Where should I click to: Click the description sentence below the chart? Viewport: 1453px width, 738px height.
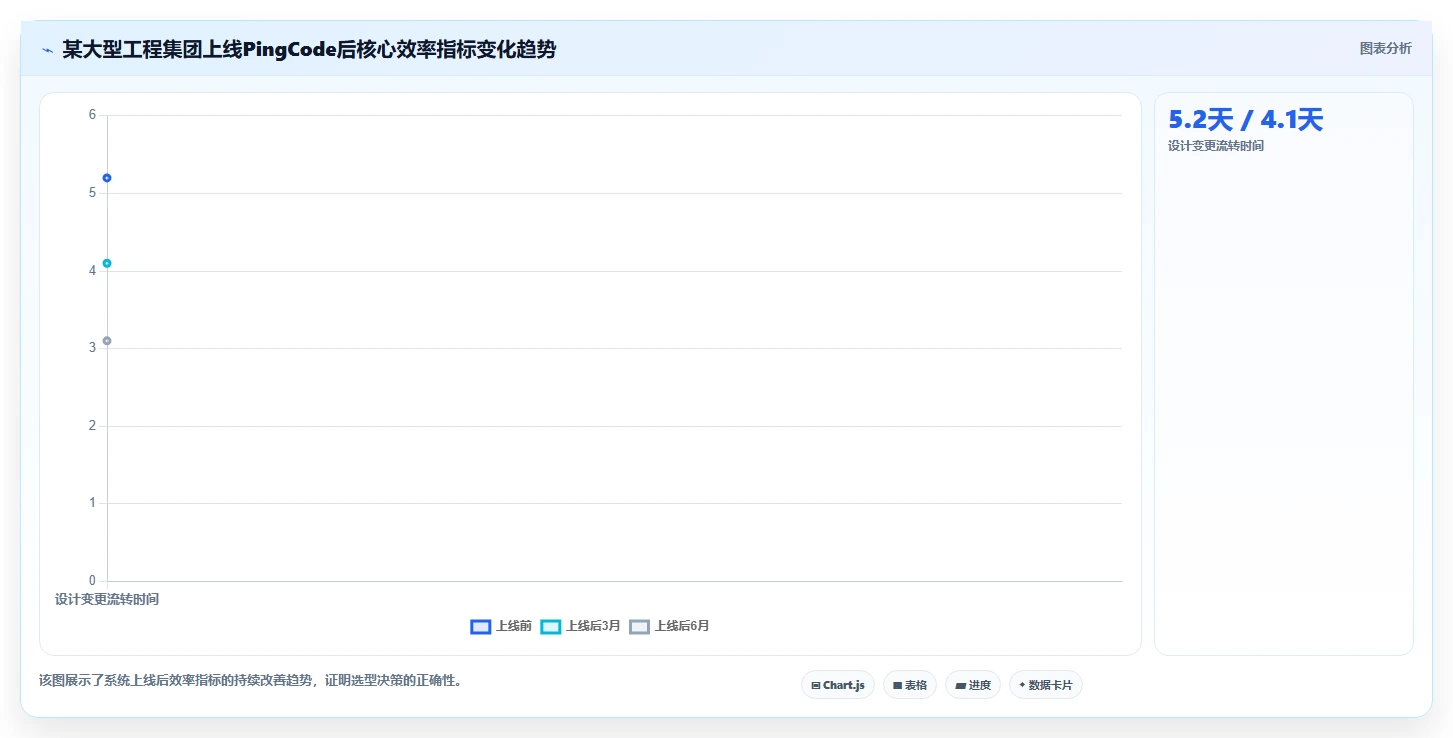(x=250, y=681)
